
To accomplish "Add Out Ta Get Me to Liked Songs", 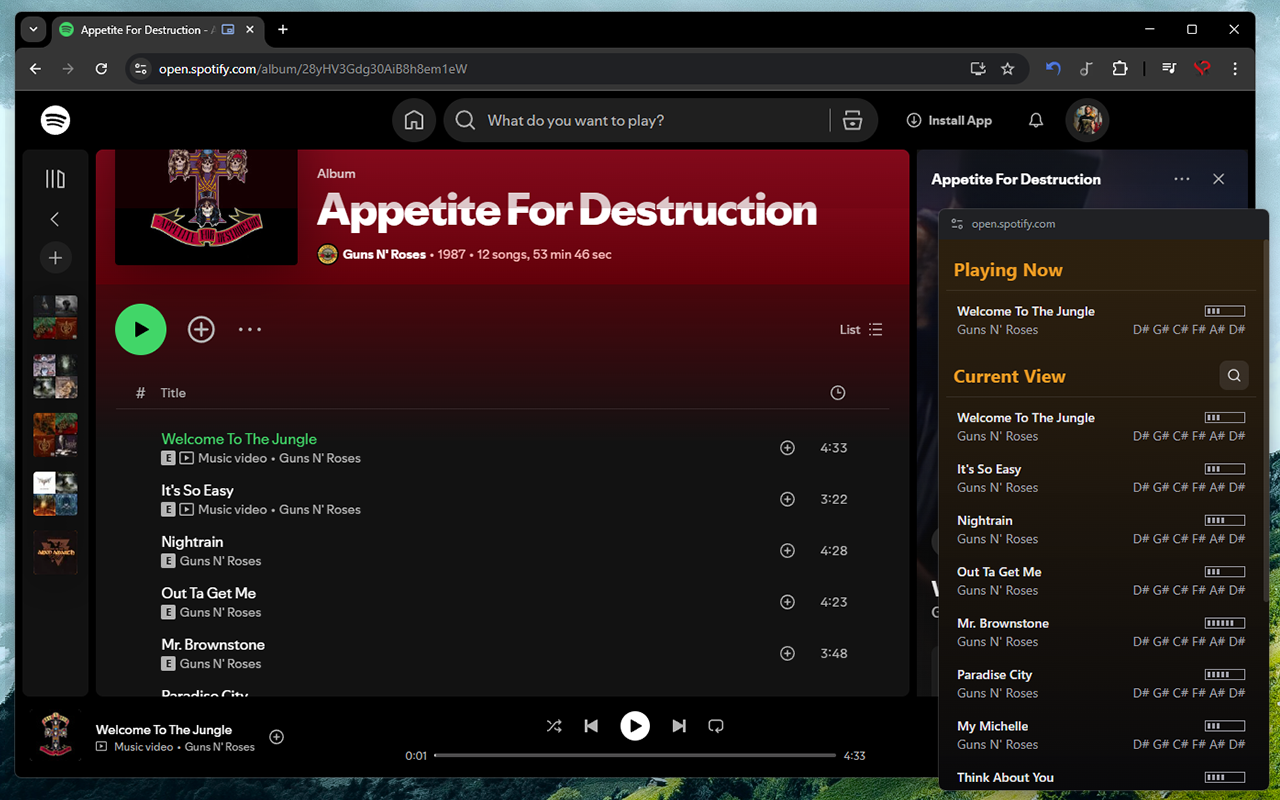I will 787,602.
